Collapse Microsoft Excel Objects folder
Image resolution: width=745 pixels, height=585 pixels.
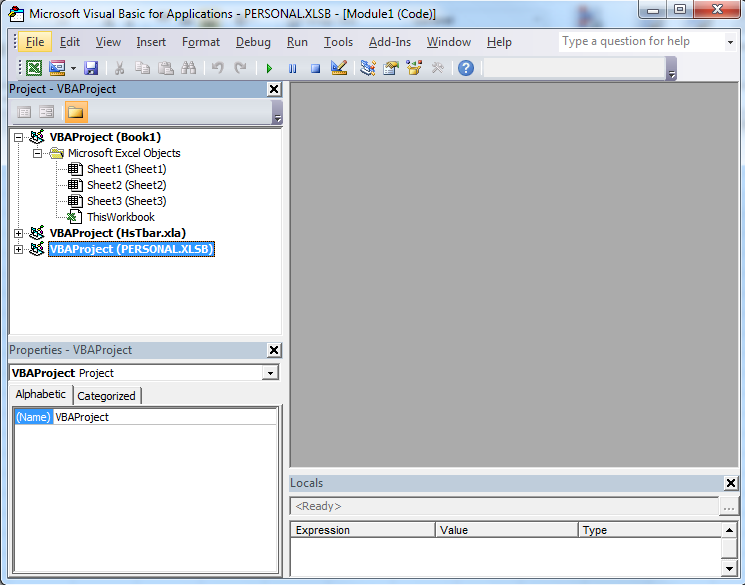tap(37, 153)
